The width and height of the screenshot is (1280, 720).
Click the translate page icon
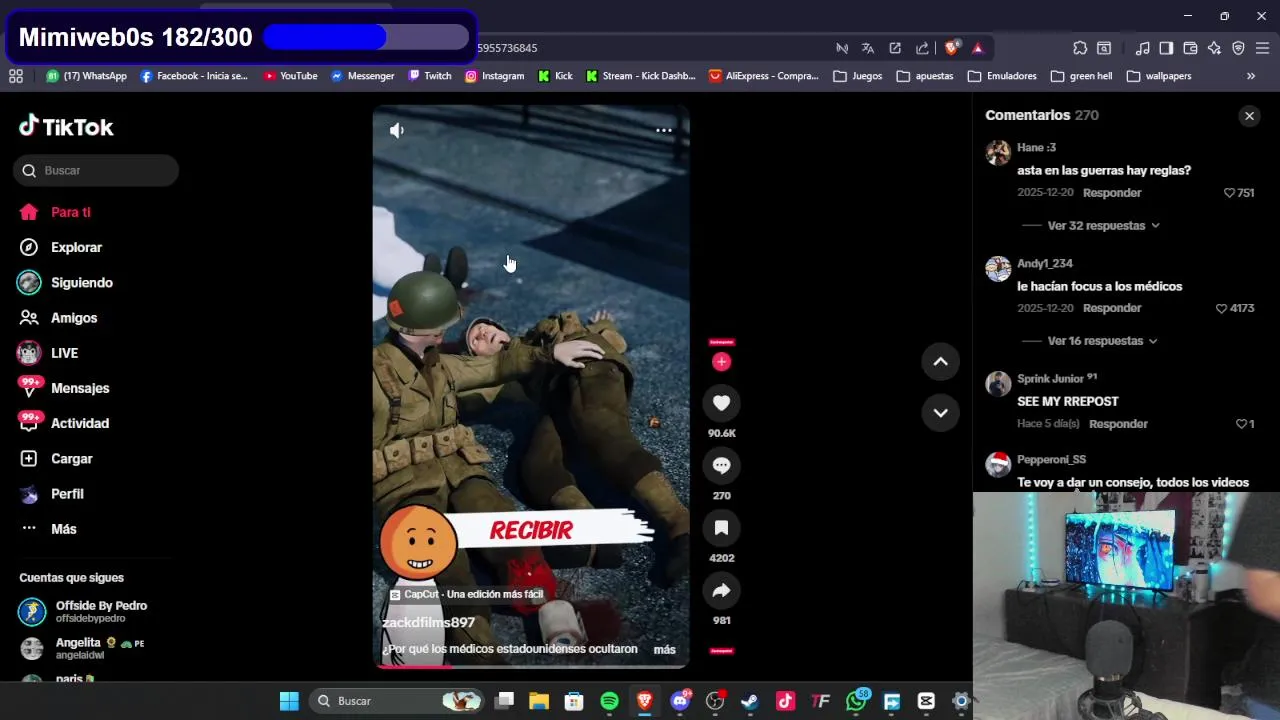pyautogui.click(x=868, y=48)
